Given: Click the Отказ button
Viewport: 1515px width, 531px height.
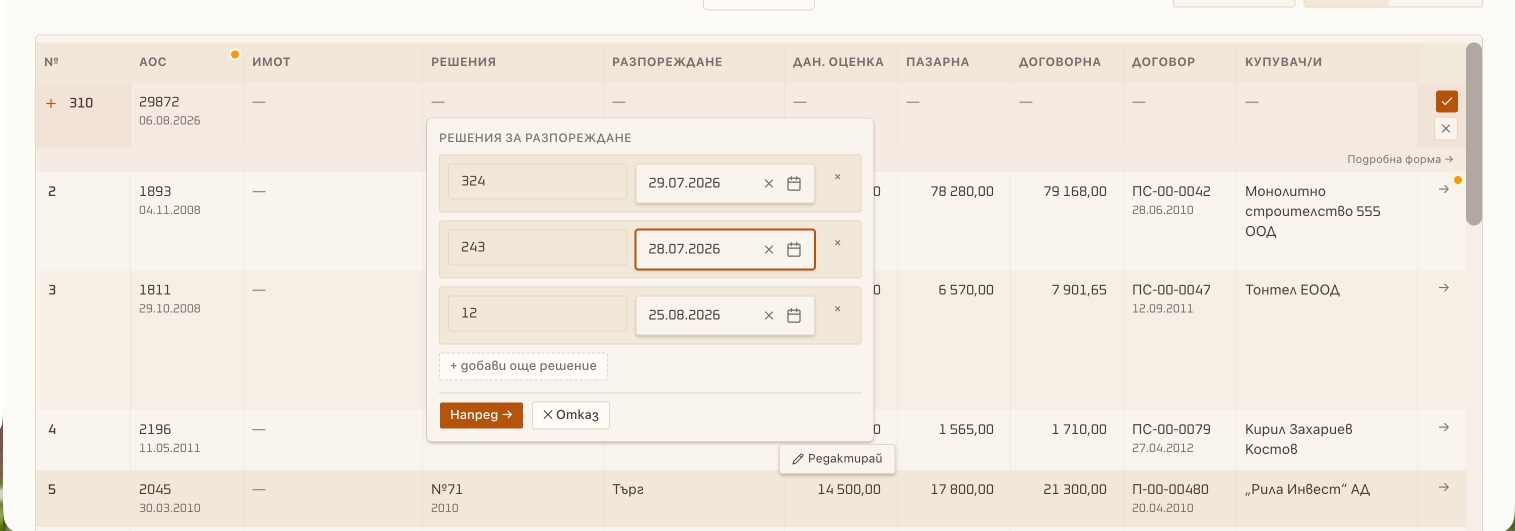Looking at the screenshot, I should 571,415.
